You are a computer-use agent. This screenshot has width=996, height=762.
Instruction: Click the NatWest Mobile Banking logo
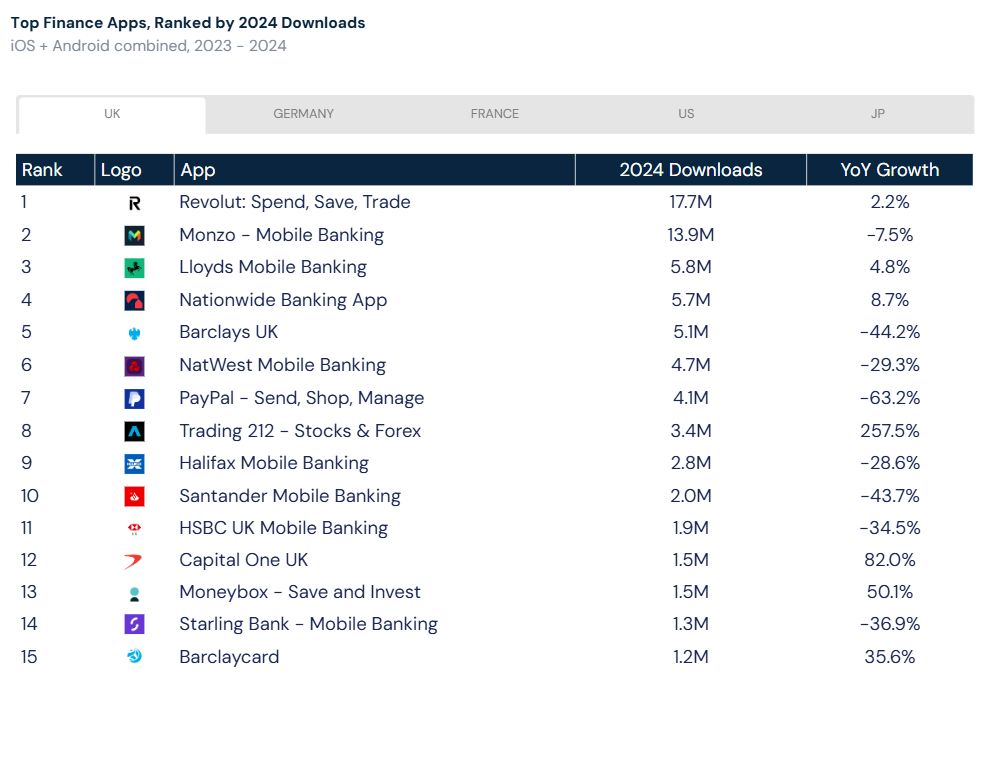click(x=134, y=366)
